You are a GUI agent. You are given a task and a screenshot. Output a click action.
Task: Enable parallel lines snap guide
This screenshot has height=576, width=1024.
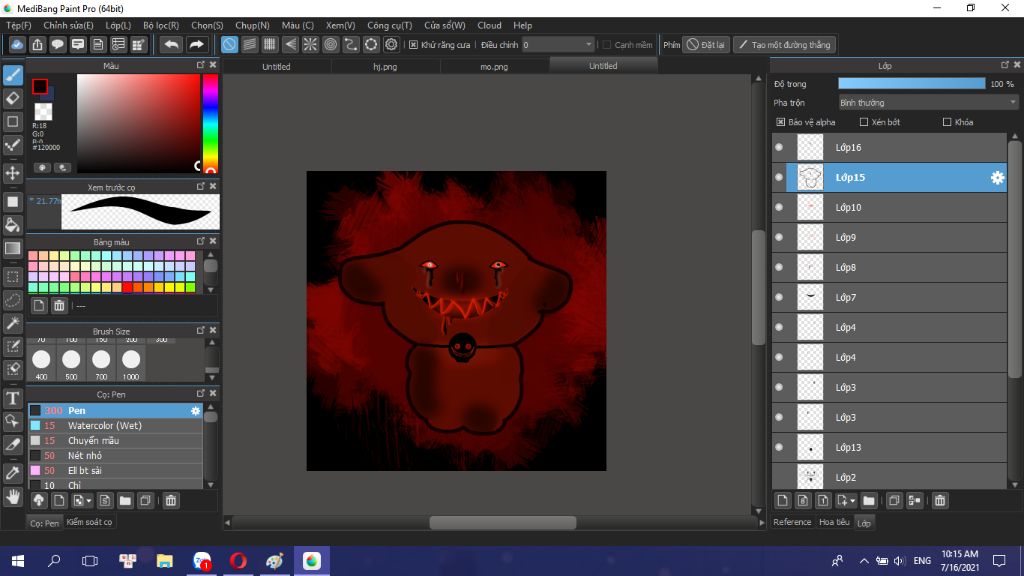(249, 44)
